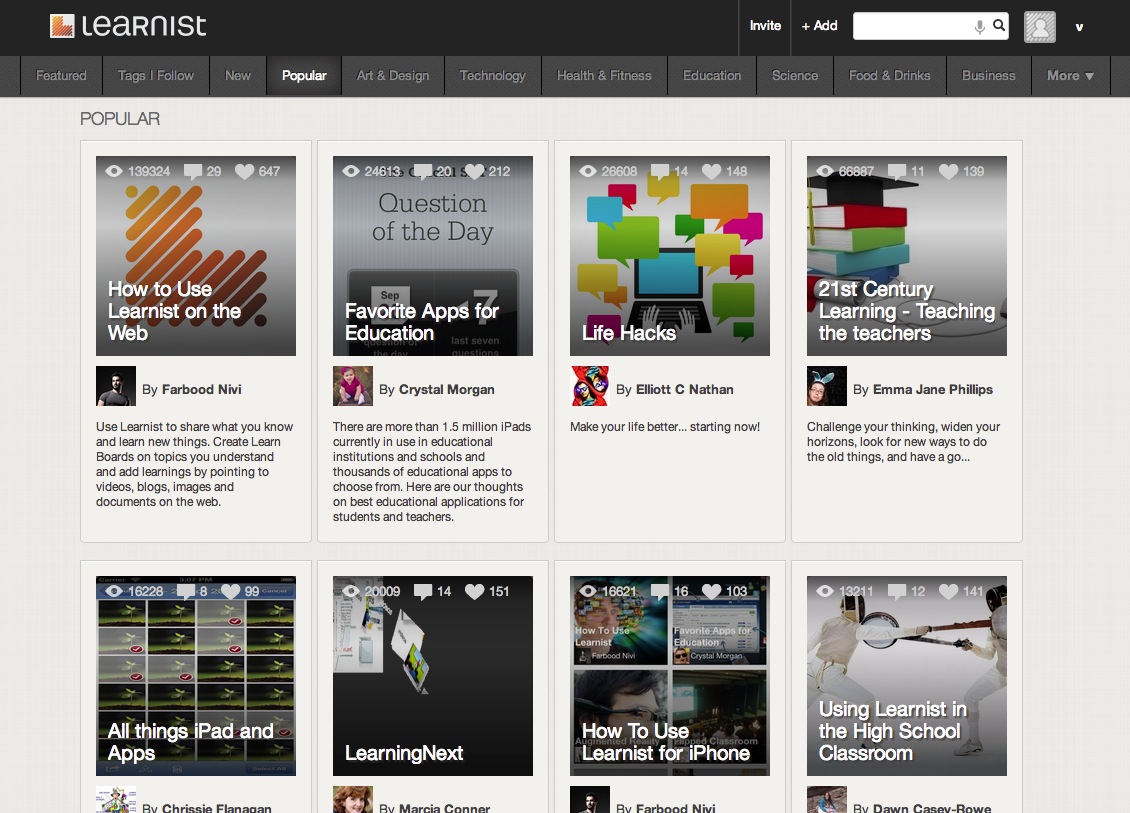This screenshot has width=1130, height=813.
Task: Click "Make your life better... starting now!" text
Action: pos(665,427)
